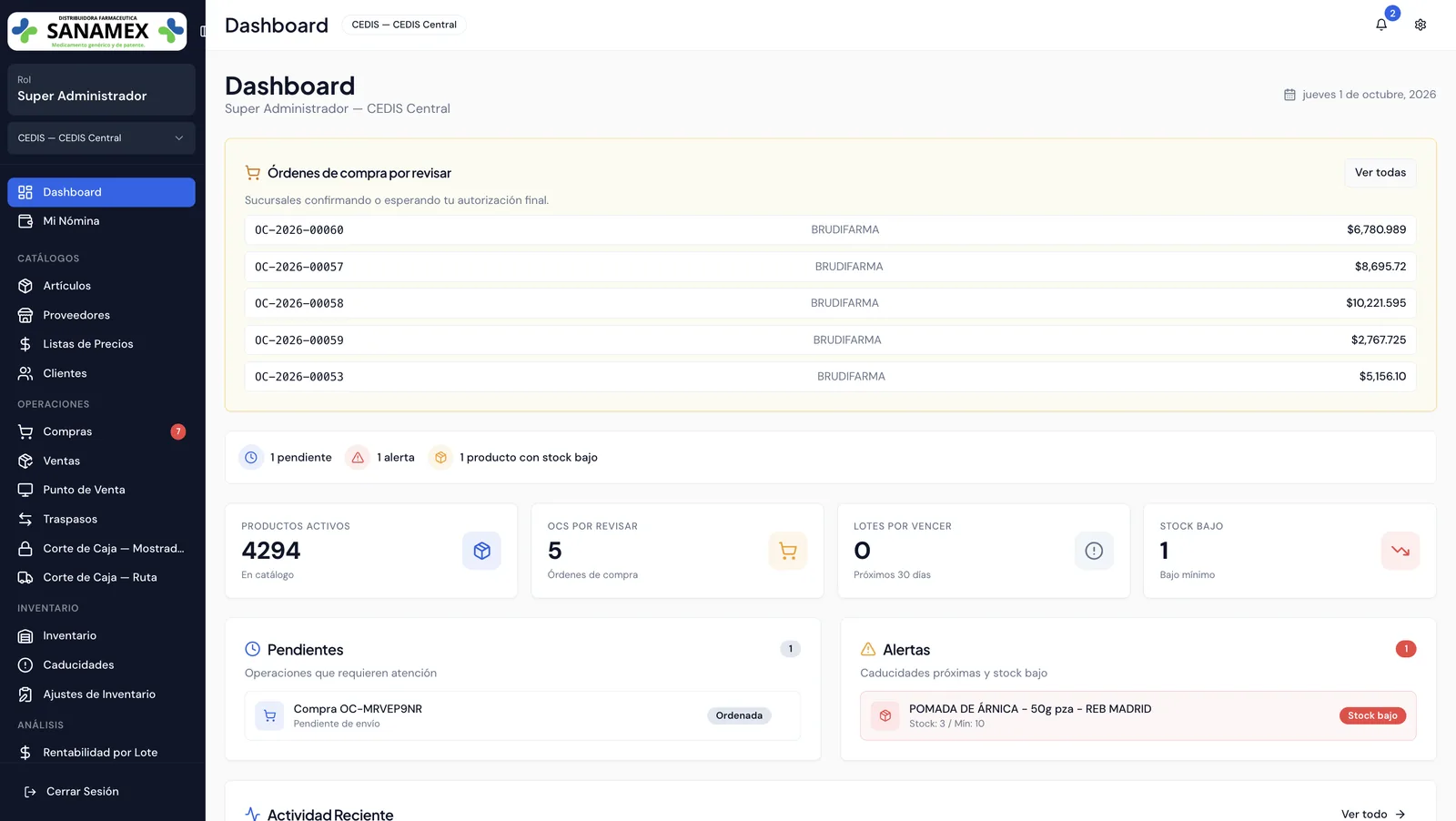
Task: Click the Caducidades alert circle icon
Action: [25, 664]
